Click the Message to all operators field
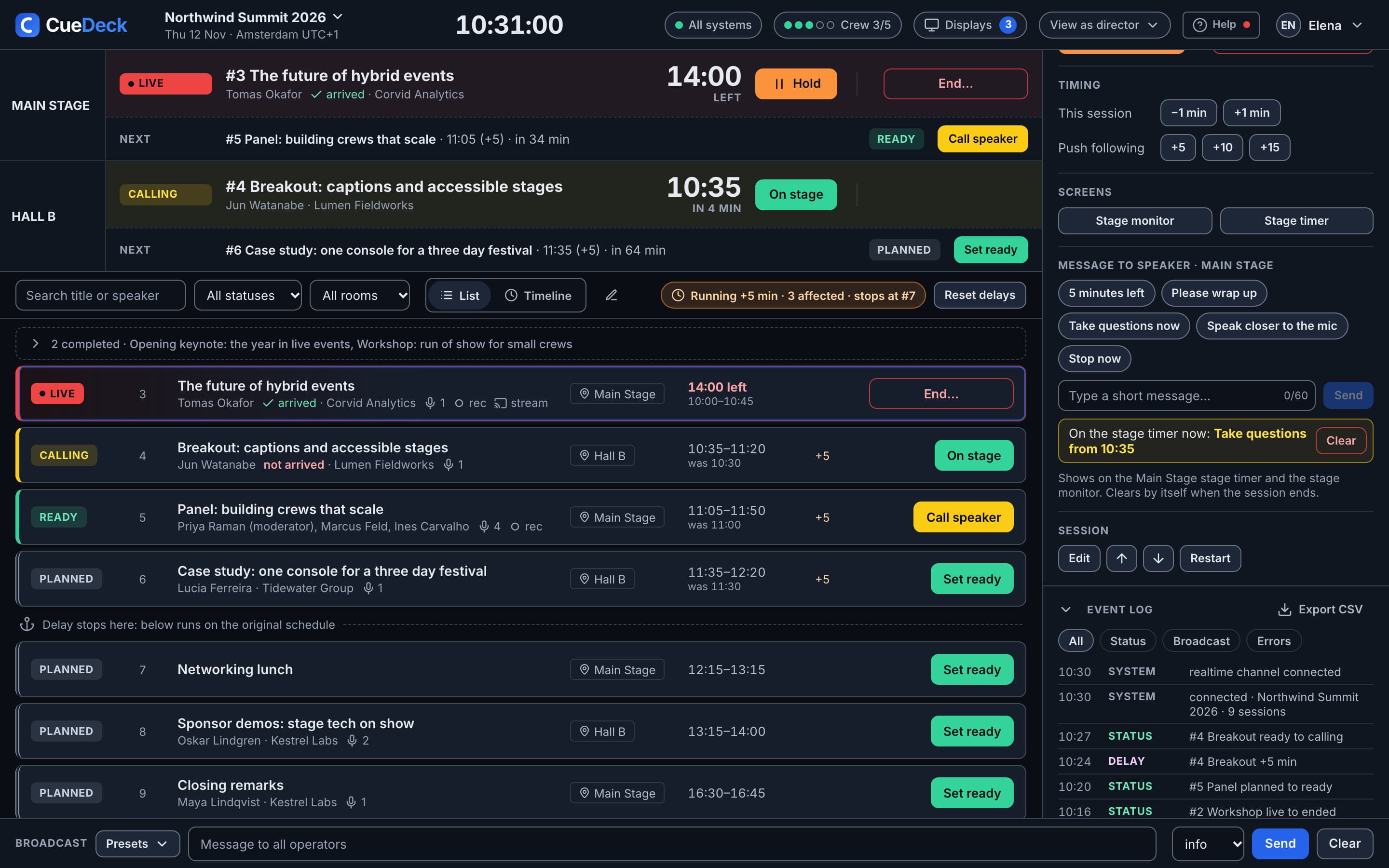 (x=671, y=843)
